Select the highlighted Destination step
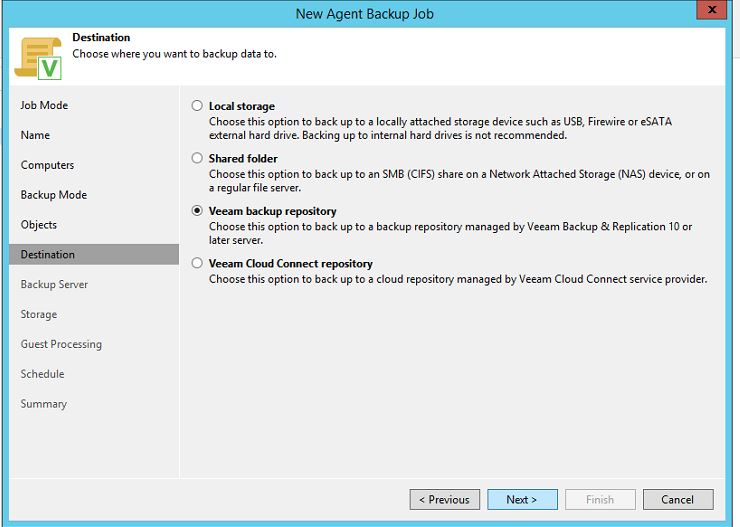This screenshot has height=527, width=740. tap(48, 255)
